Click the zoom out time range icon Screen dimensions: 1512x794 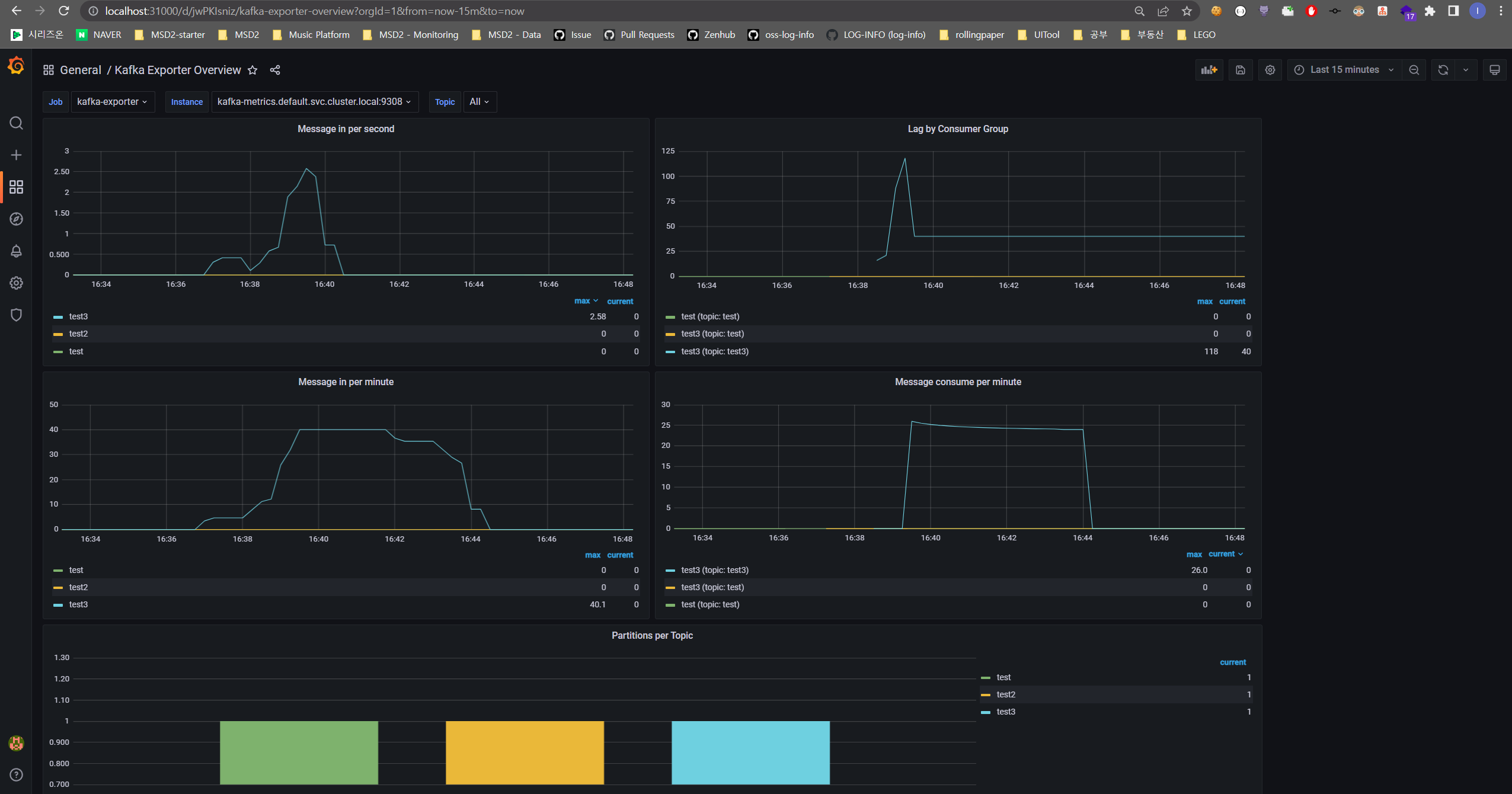tap(1414, 70)
